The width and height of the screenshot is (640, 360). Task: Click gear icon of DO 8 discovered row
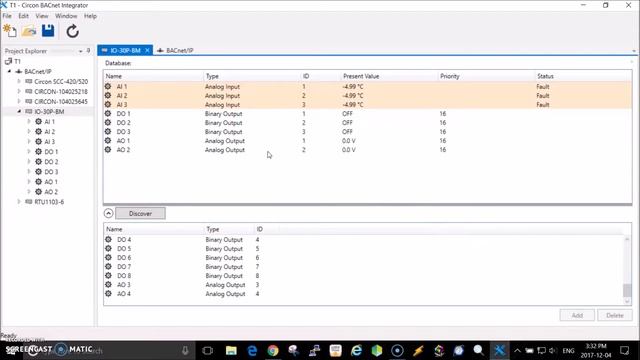(x=108, y=276)
